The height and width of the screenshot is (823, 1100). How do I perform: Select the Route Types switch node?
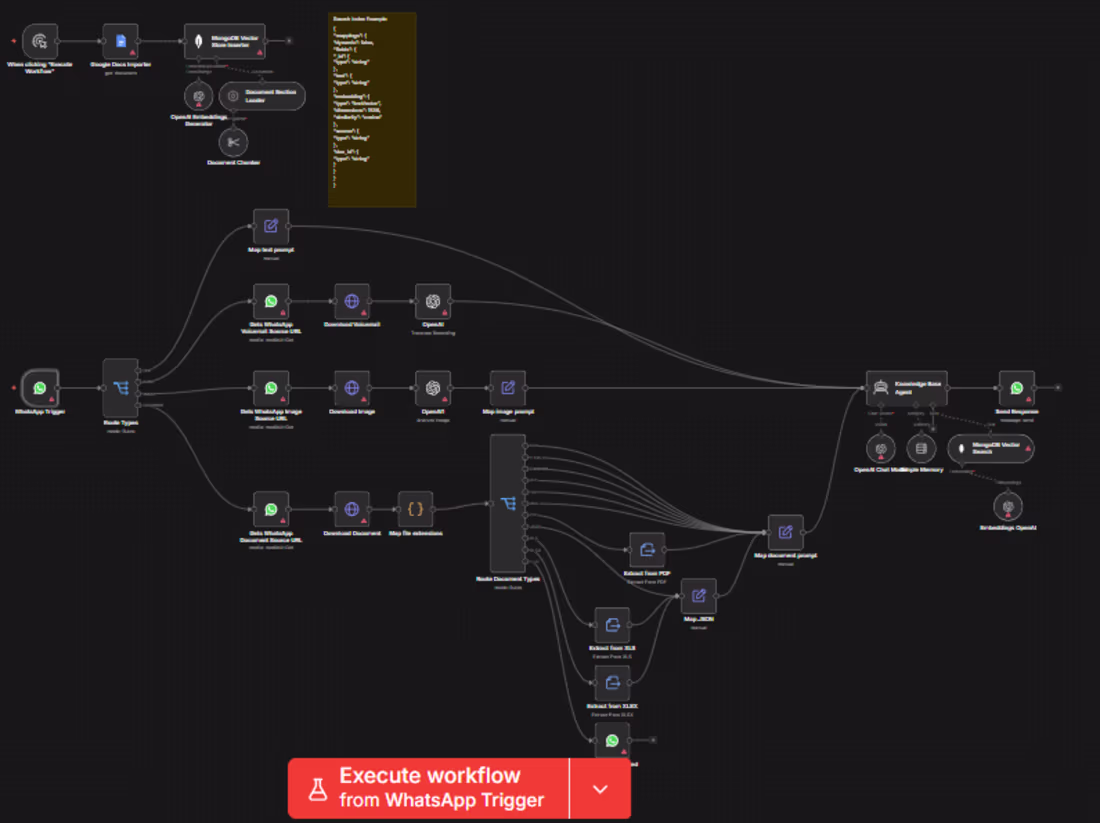click(x=121, y=388)
